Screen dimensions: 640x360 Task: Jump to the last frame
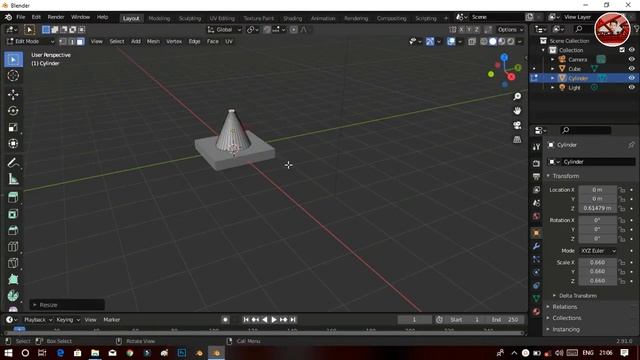(x=293, y=320)
